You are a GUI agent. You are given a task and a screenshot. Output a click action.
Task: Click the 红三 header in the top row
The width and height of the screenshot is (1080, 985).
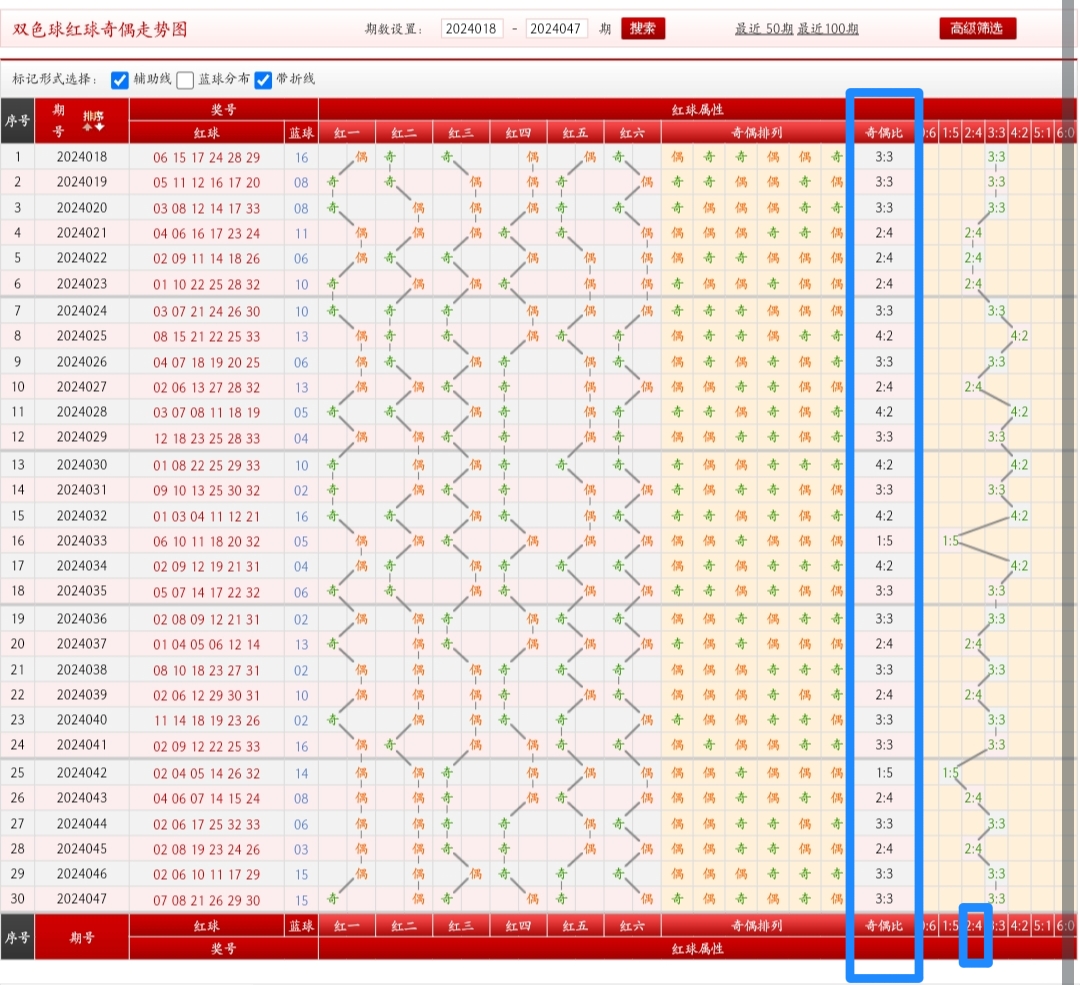(461, 133)
